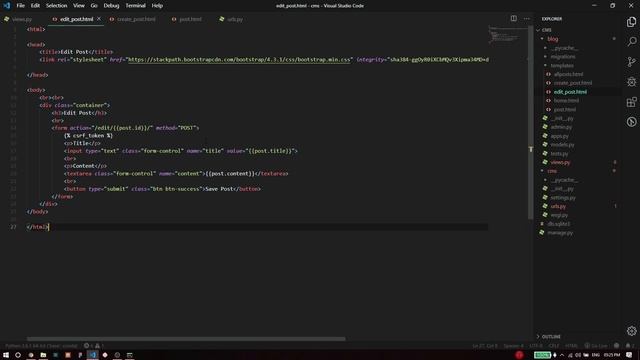The height and width of the screenshot is (360, 640).
Task: Open settings.py in Explorer
Action: click(x=562, y=198)
